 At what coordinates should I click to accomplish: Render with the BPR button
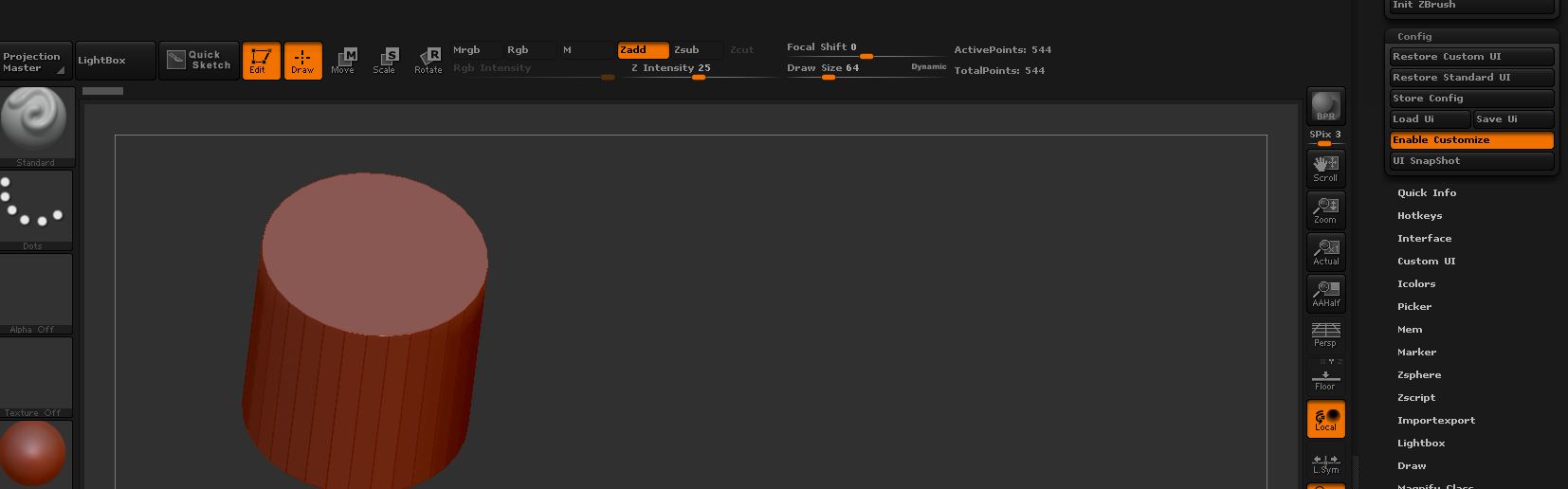pyautogui.click(x=1325, y=106)
